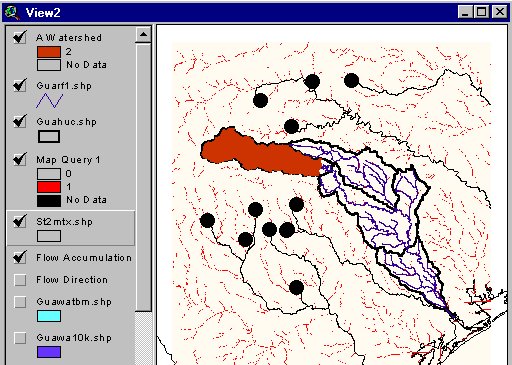Click the legend scrollbar track below the thumb
The width and height of the screenshot is (512, 365).
point(143,338)
